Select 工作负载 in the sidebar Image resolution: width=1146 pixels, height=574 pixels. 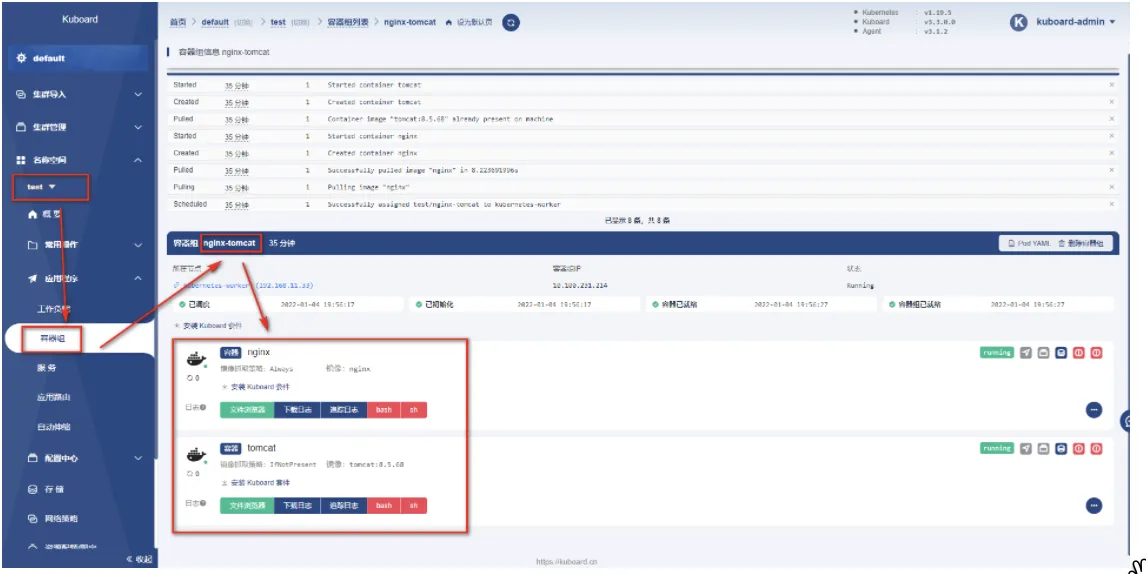(54, 309)
